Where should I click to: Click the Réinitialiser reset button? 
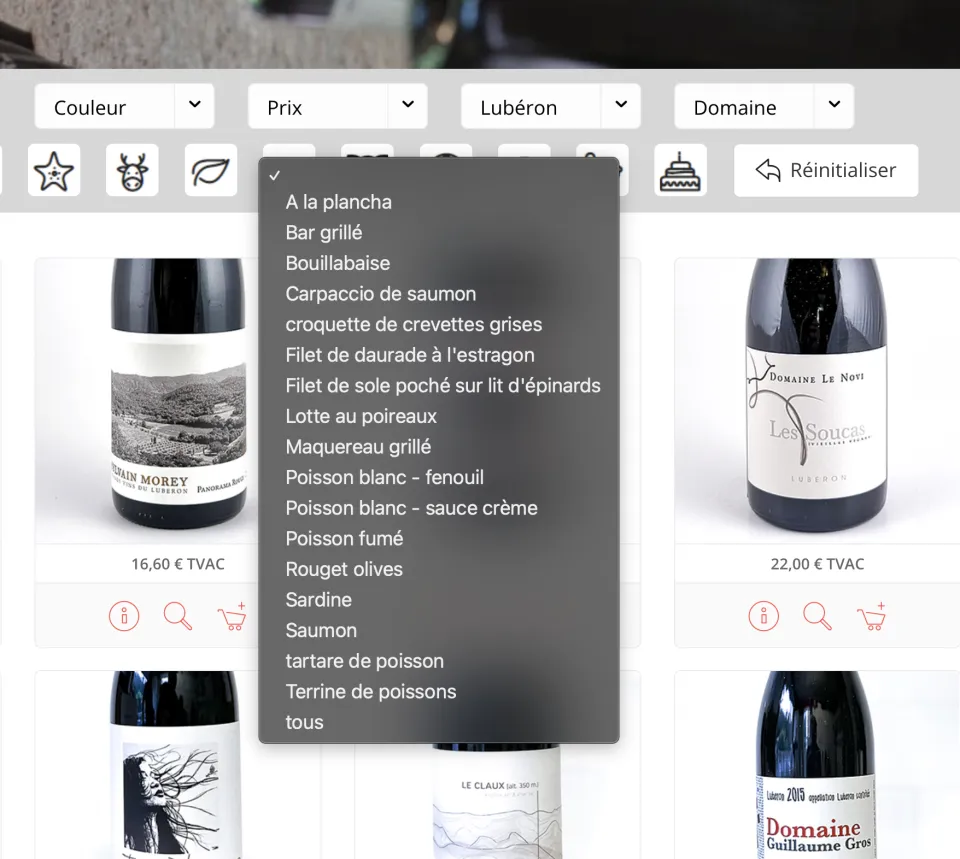point(826,170)
